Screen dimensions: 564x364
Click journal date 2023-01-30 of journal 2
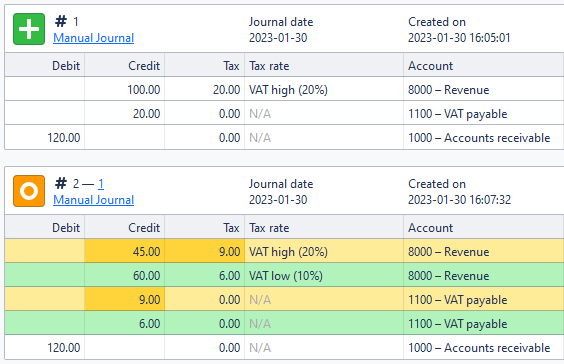click(278, 200)
